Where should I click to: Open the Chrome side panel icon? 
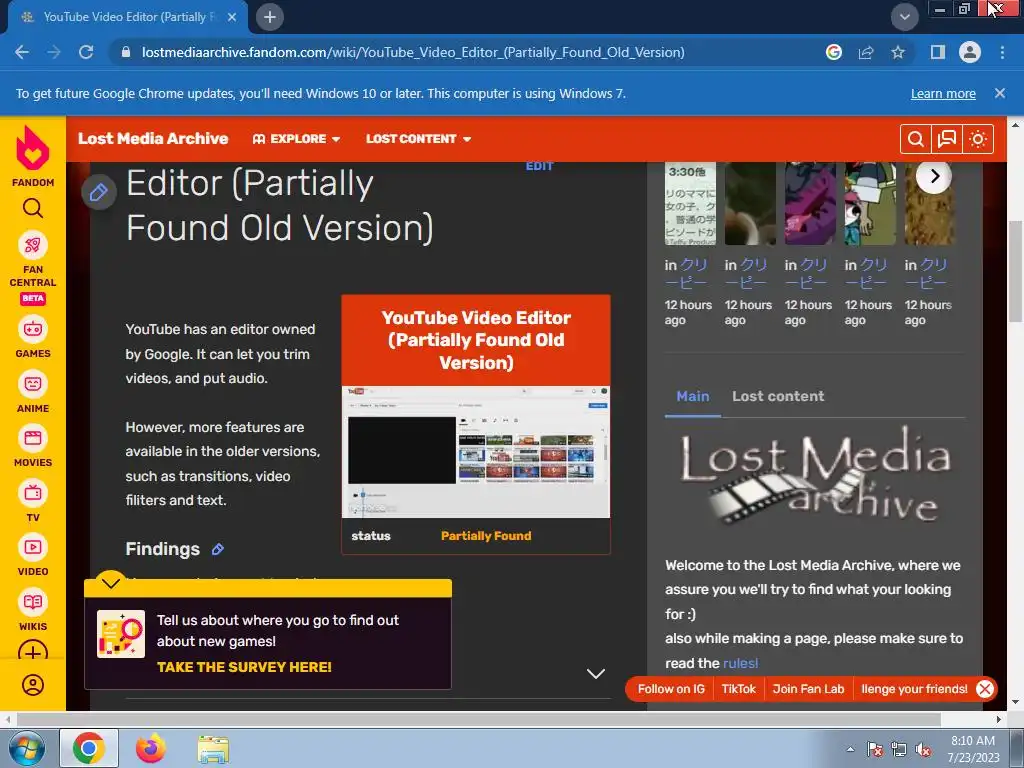coord(938,52)
